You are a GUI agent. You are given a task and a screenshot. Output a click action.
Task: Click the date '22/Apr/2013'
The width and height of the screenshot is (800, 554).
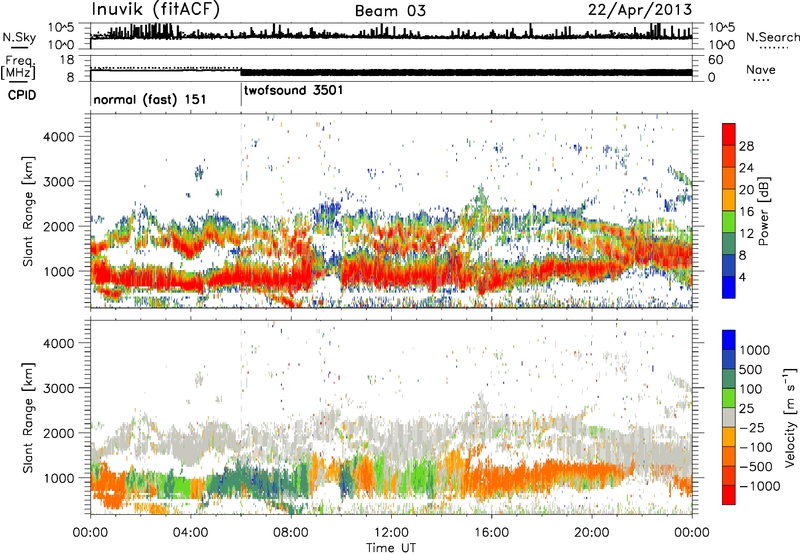640,10
